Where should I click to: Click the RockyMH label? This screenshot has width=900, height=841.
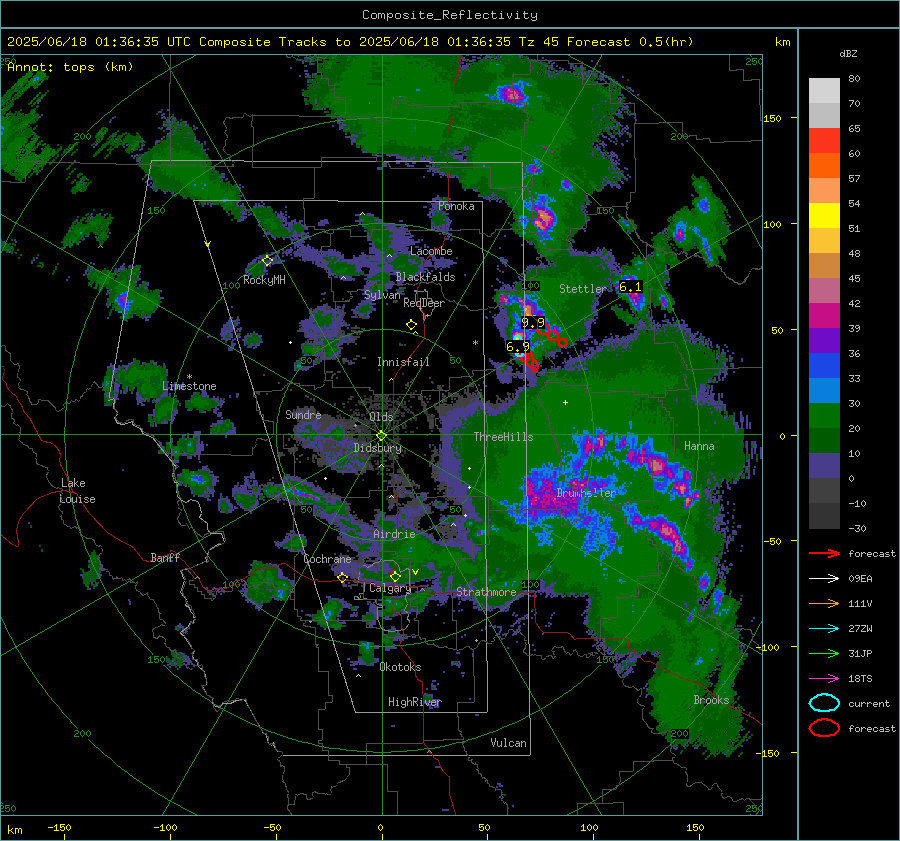(x=264, y=280)
